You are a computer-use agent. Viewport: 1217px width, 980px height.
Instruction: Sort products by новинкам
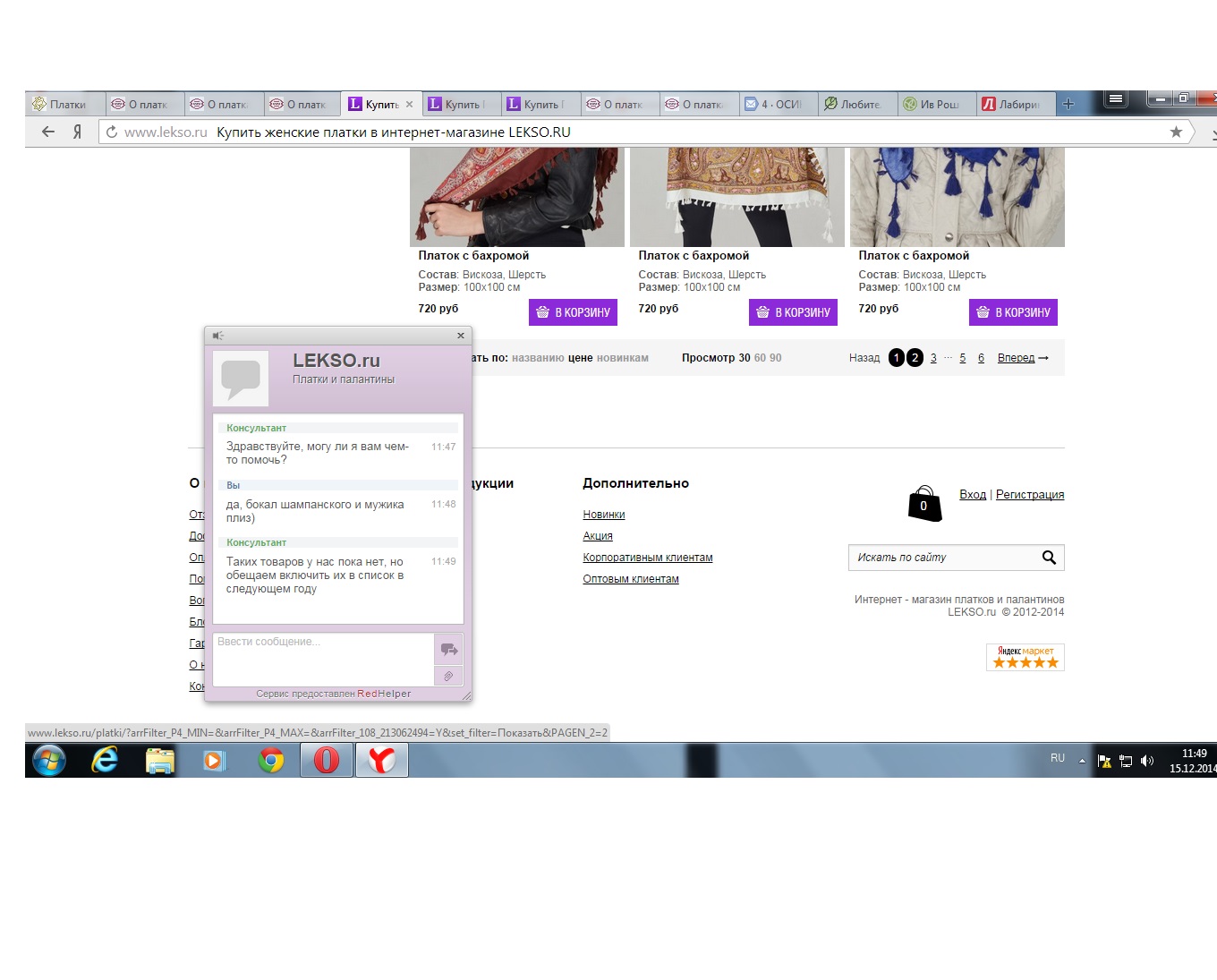622,358
